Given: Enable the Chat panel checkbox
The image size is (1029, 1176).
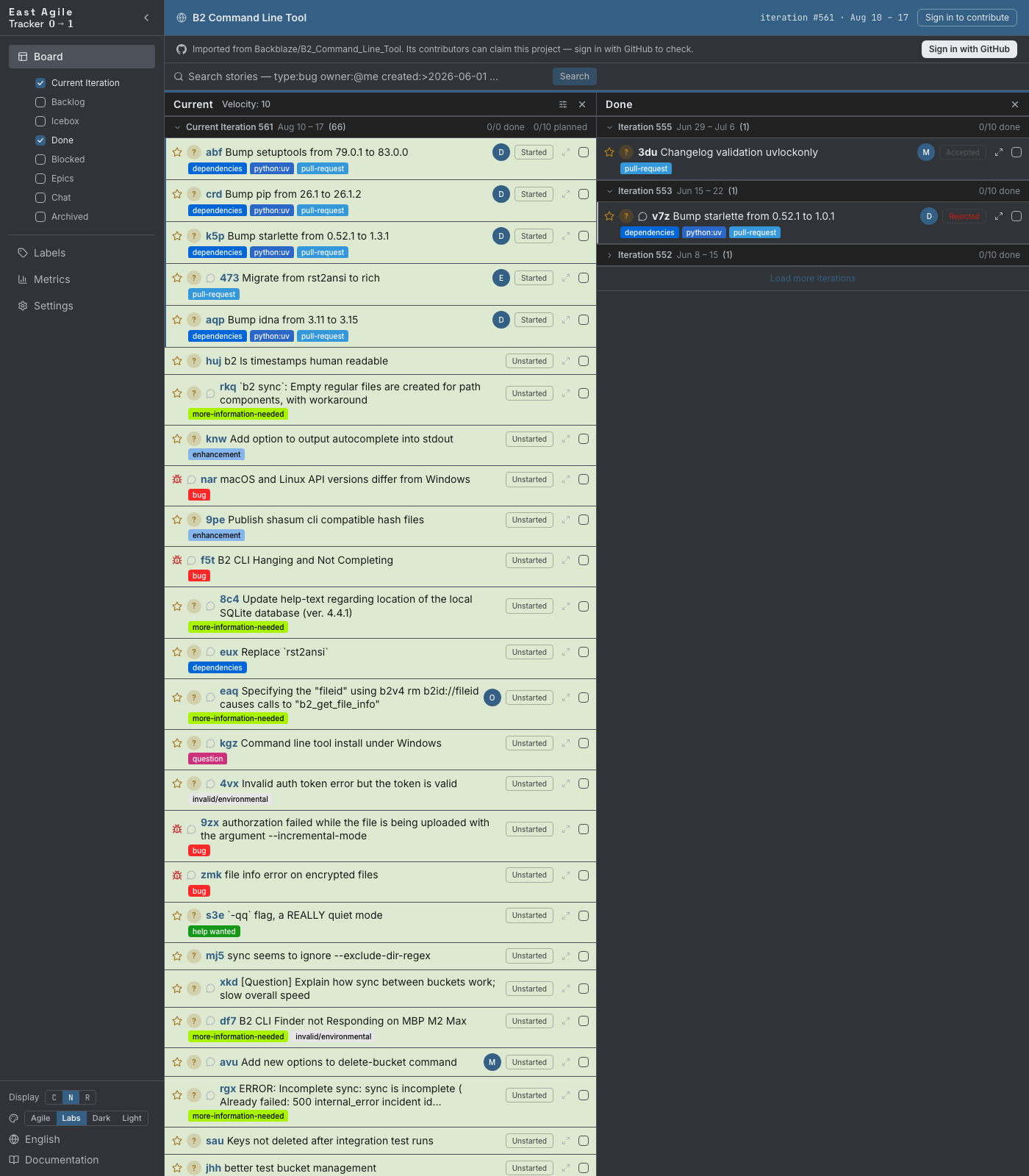Looking at the screenshot, I should [40, 198].
